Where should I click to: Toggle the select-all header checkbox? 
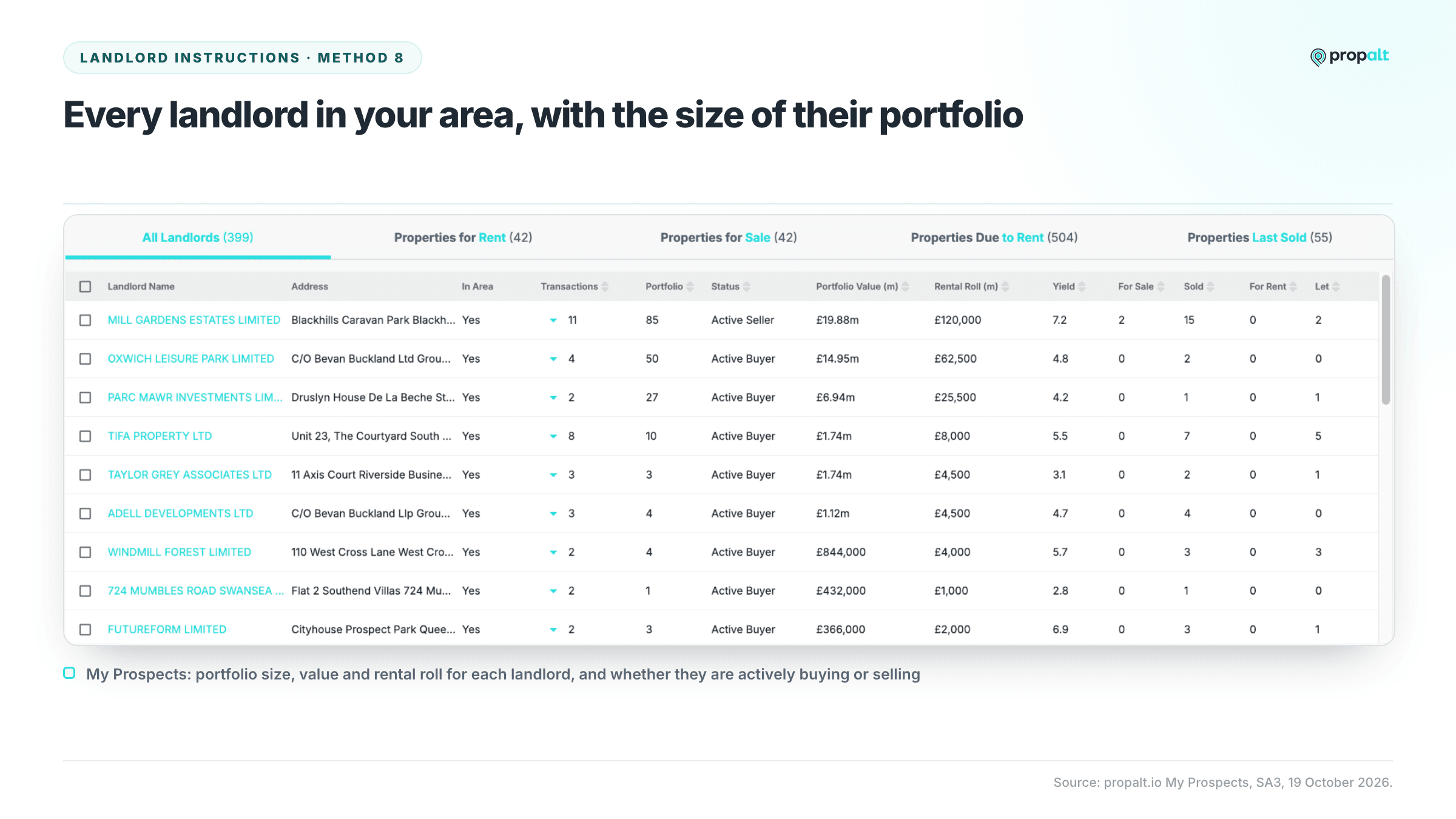point(86,286)
